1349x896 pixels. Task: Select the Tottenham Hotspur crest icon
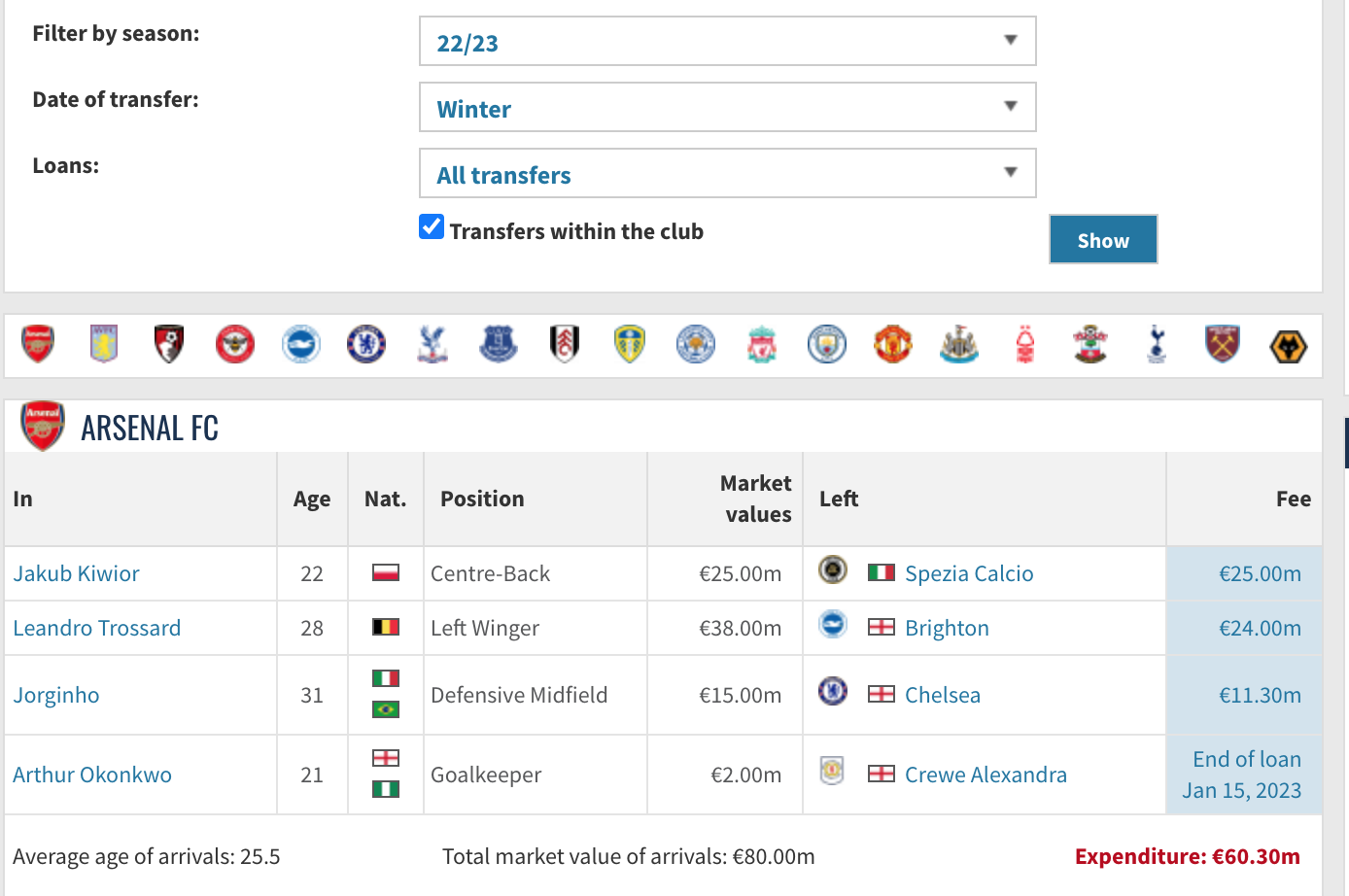click(1157, 344)
